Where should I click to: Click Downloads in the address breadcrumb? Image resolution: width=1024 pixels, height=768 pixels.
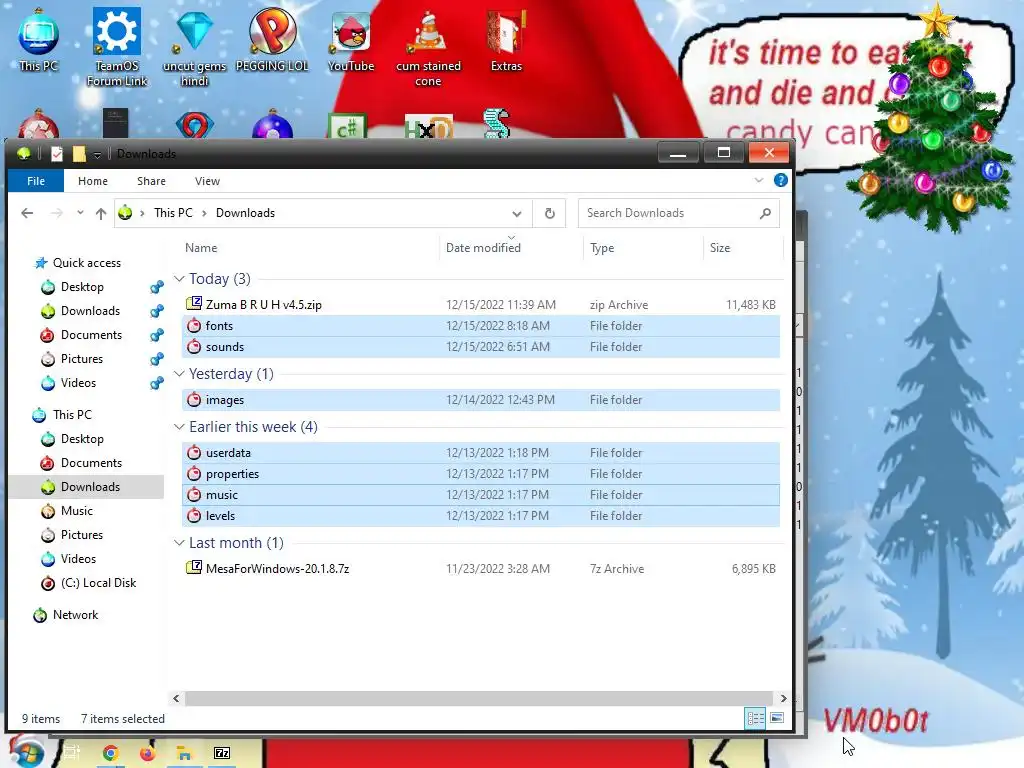[246, 213]
